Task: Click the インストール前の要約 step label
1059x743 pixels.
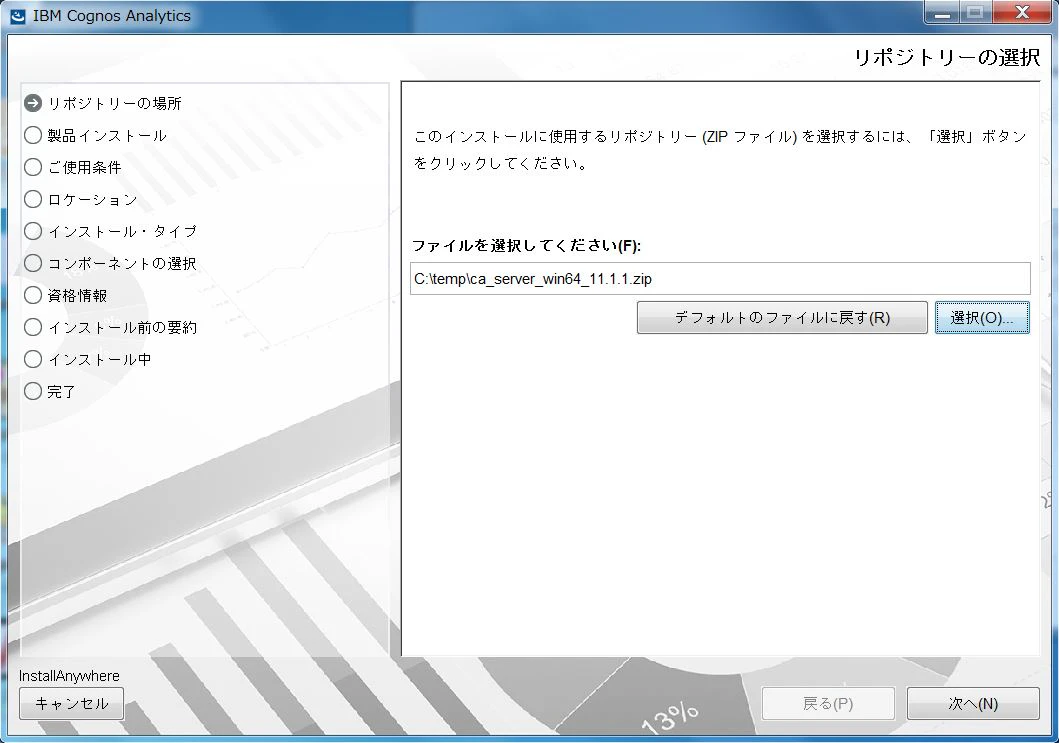Action: (x=122, y=327)
